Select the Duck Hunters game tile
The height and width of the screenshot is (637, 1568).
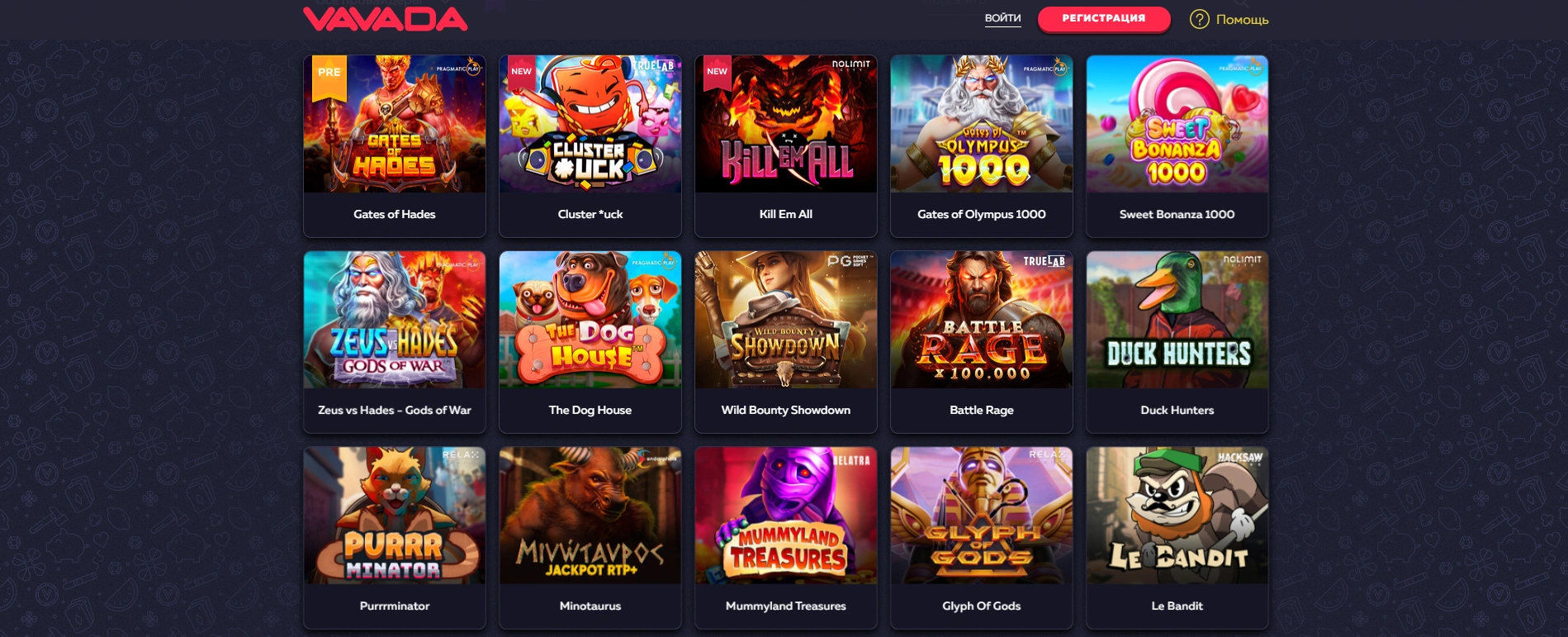pyautogui.click(x=1177, y=342)
